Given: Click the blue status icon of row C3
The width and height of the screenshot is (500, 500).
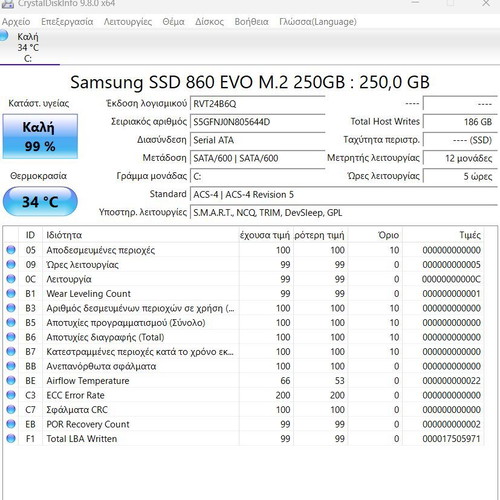Looking at the screenshot, I should coord(11,395).
